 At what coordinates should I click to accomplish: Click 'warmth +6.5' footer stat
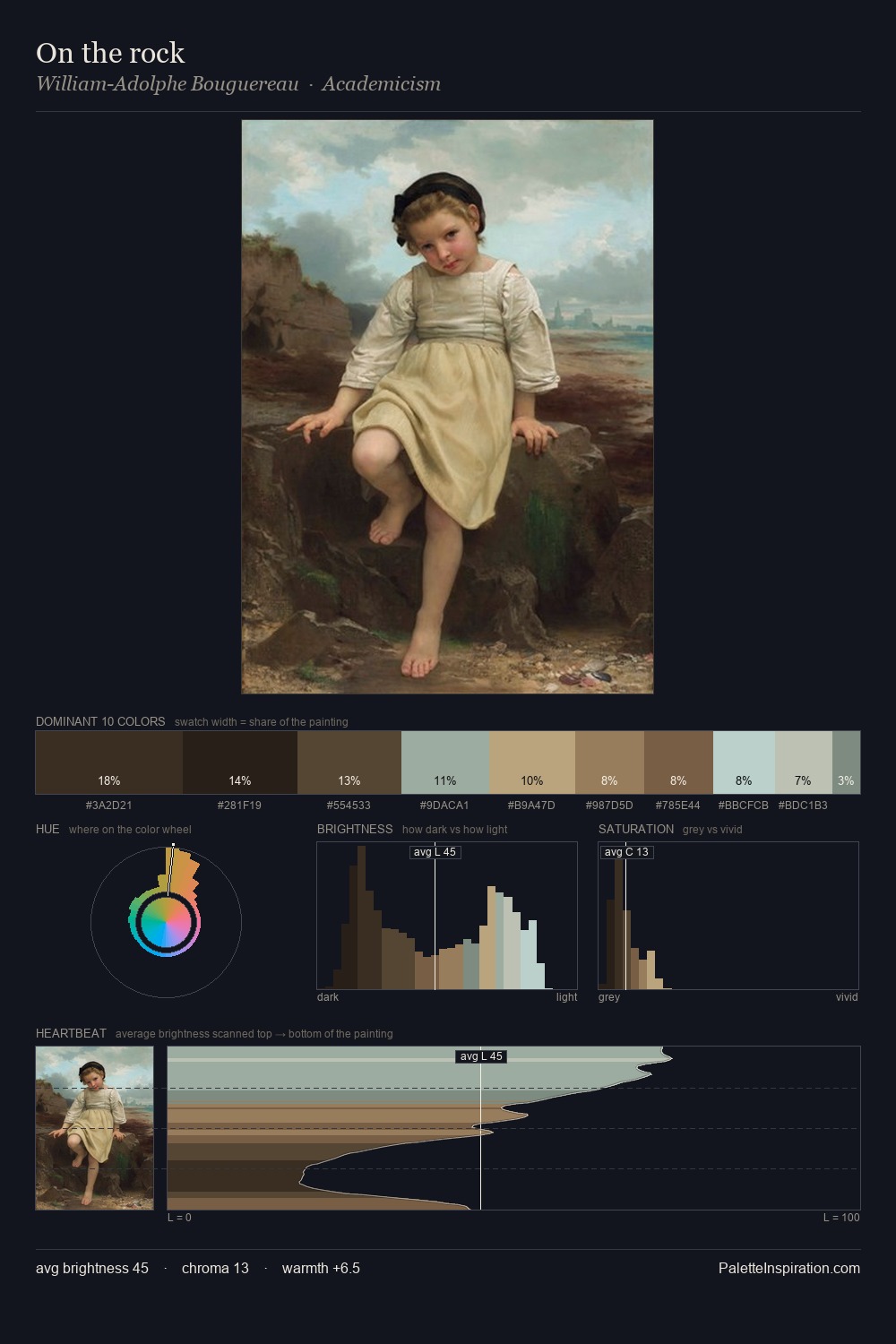point(321,1268)
